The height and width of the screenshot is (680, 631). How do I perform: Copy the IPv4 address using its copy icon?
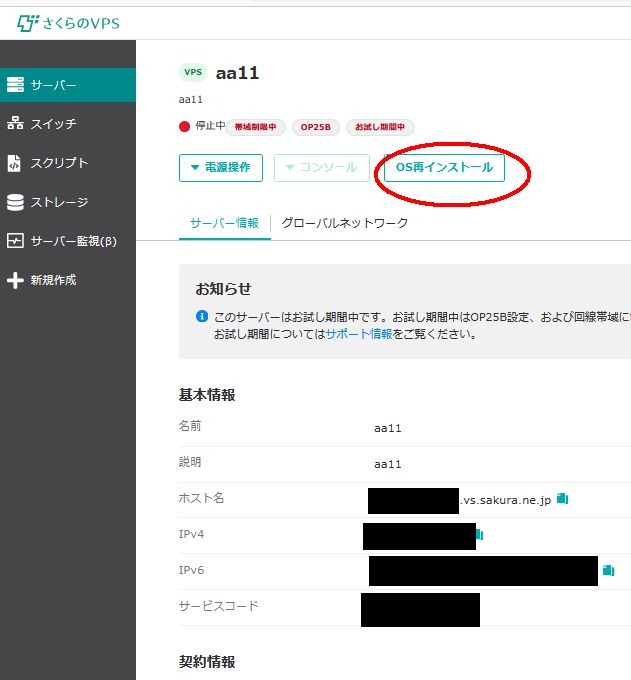(x=480, y=535)
